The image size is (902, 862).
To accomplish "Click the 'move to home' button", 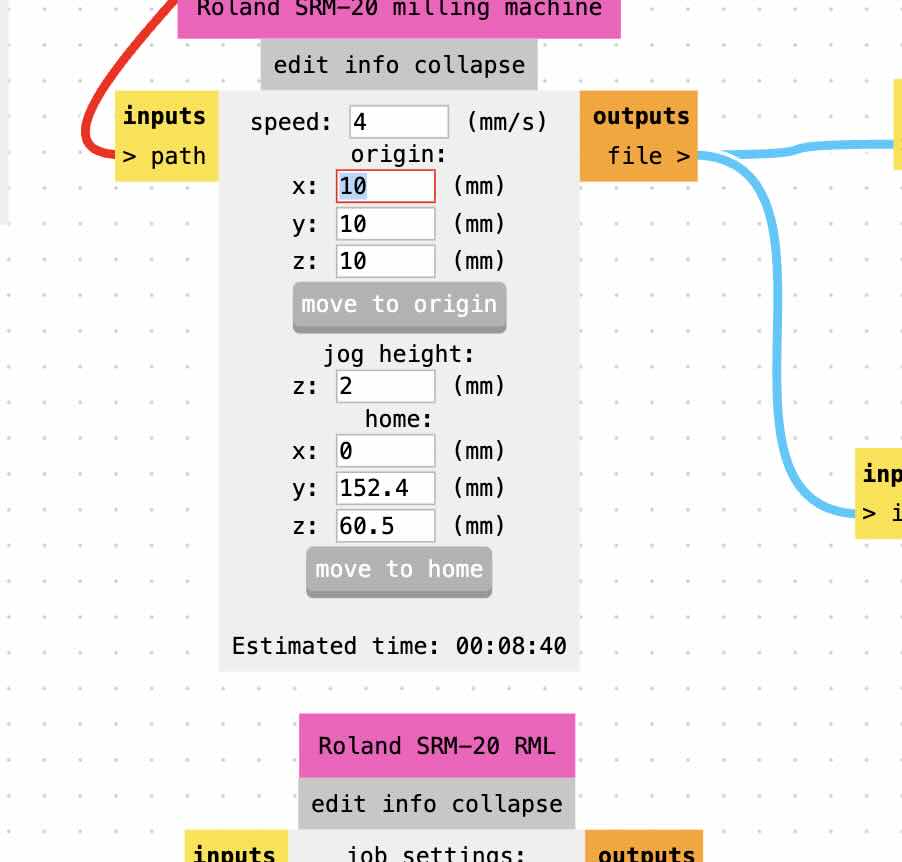I will [399, 570].
